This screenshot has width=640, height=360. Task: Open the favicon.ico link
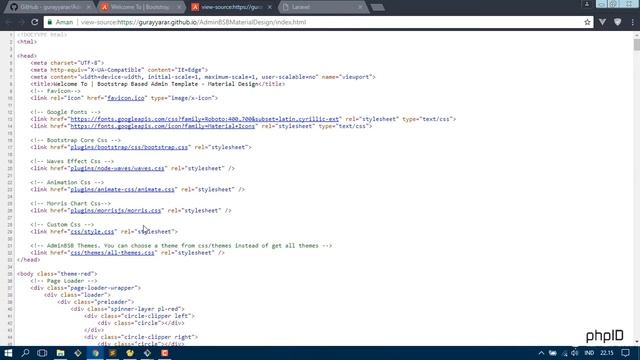pyautogui.click(x=126, y=98)
